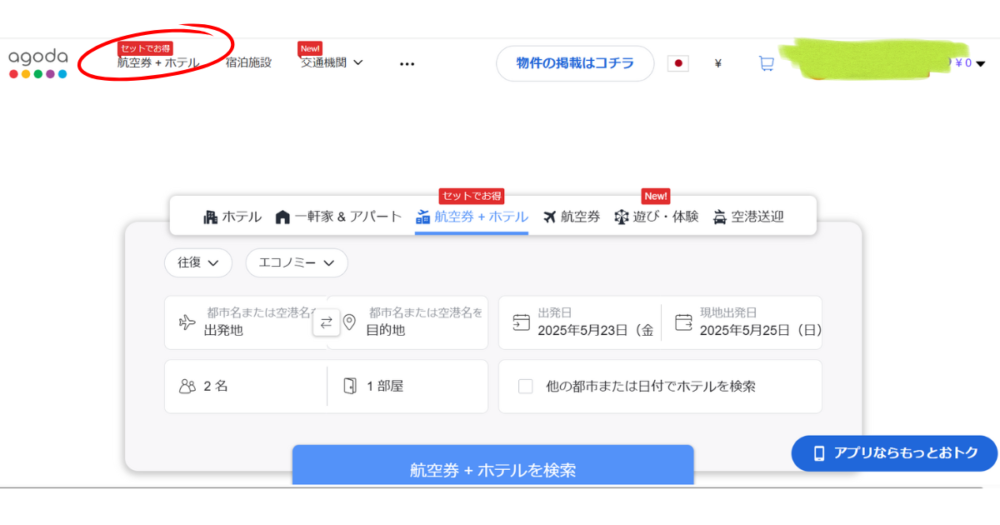Open the 出発日 date picker
Screen dimensions: 1000x525
click(x=580, y=322)
